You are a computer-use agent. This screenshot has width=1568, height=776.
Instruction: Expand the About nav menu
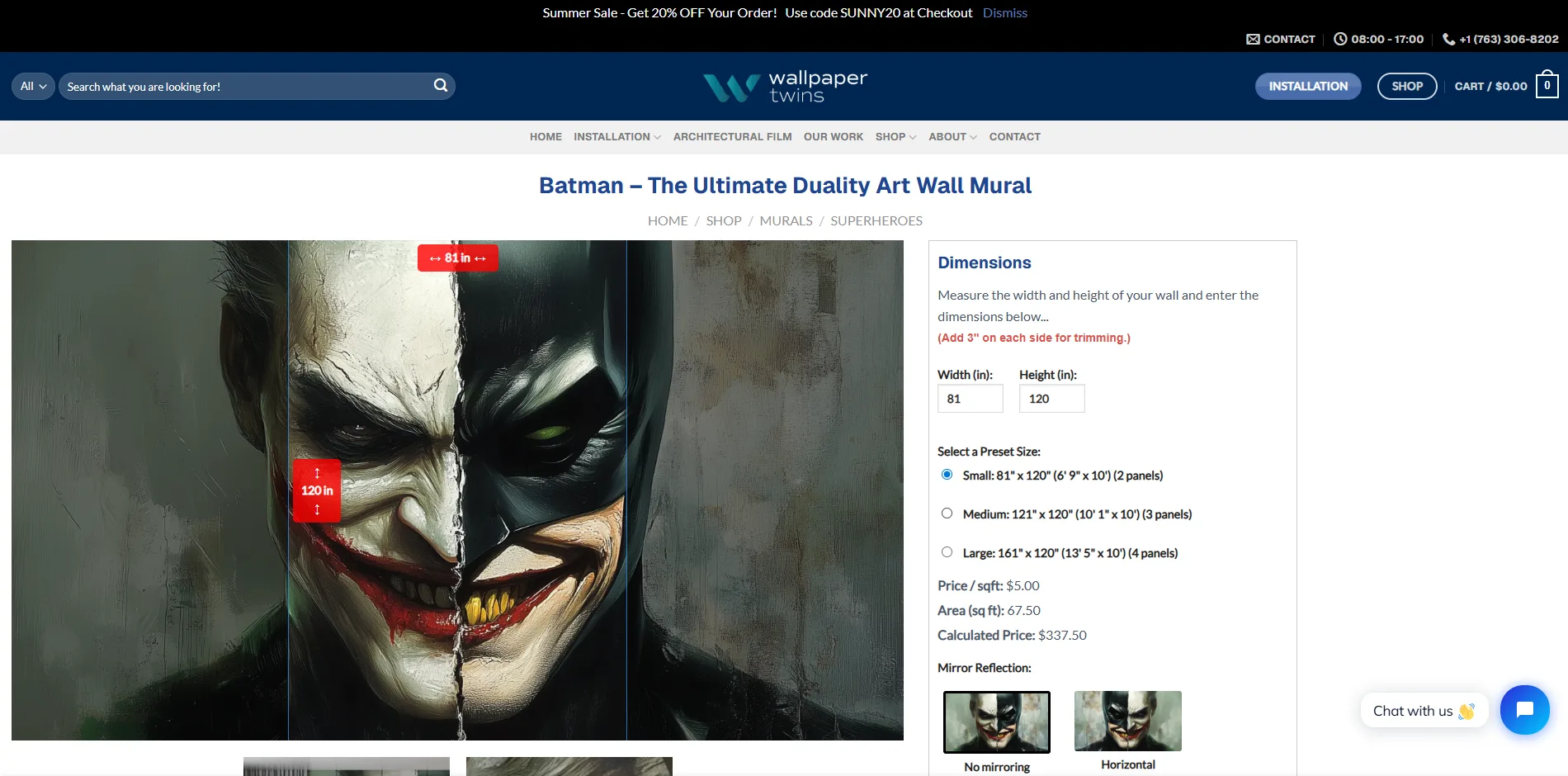tap(952, 137)
